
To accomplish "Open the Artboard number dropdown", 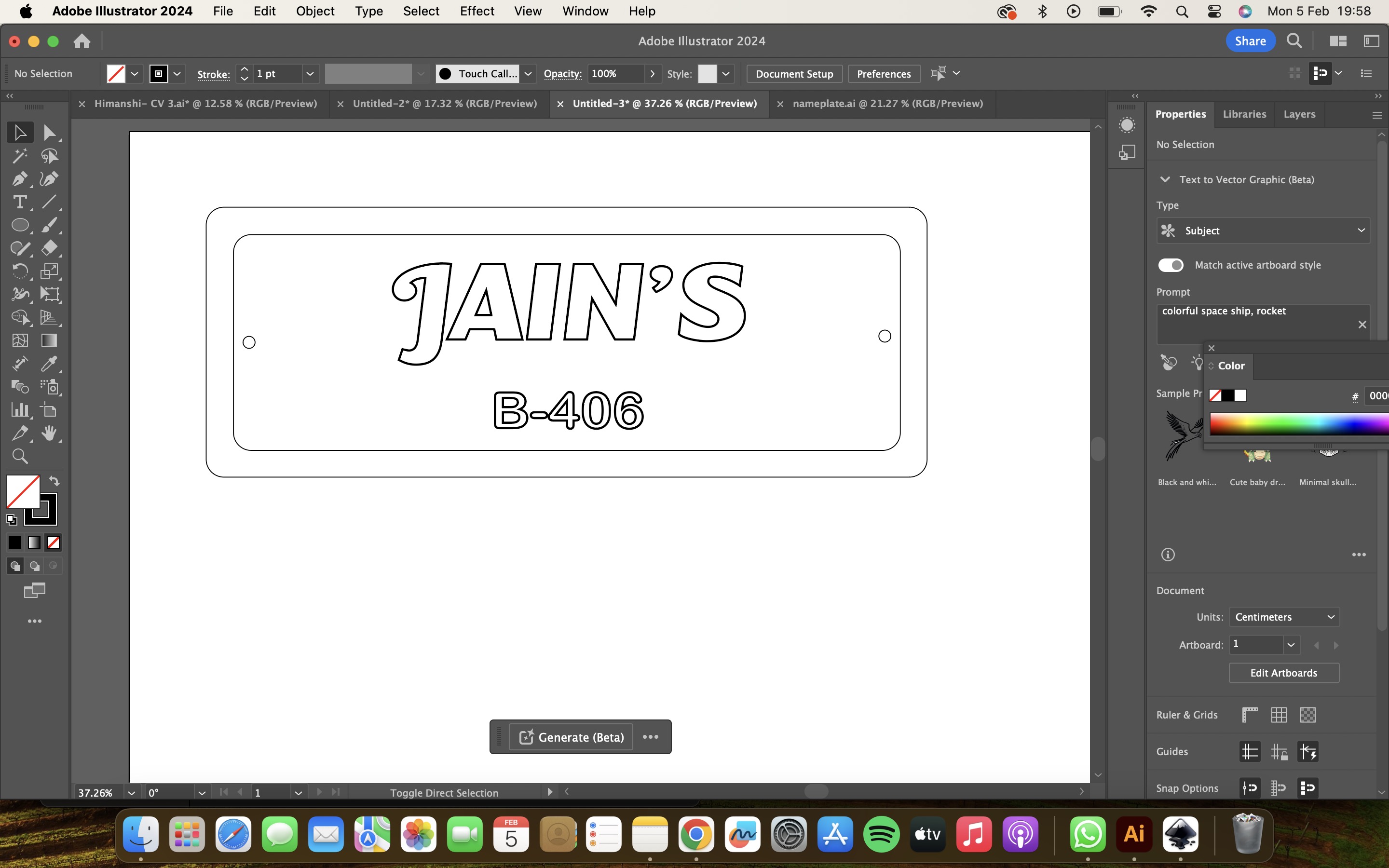I will (1290, 645).
